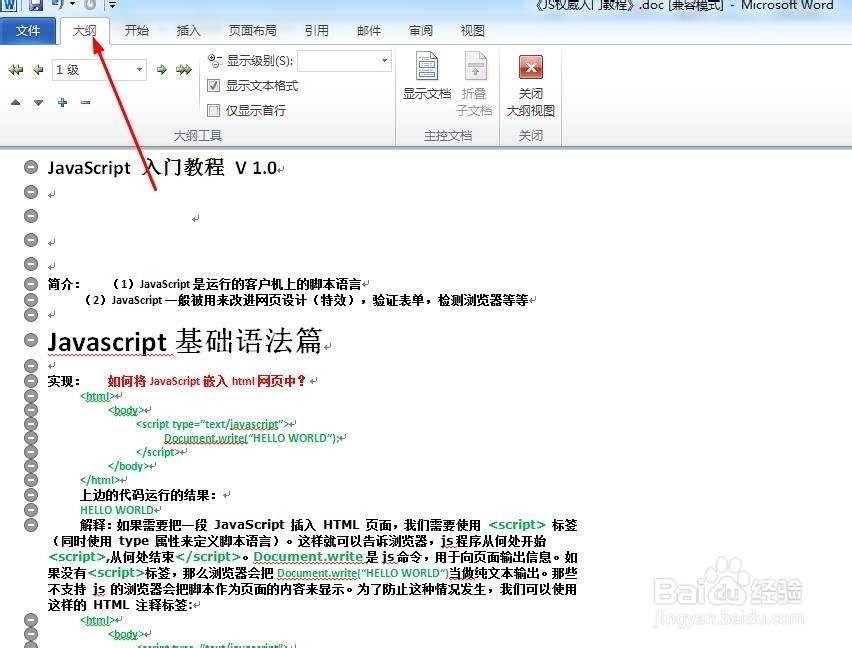Open the 文件 file menu
The width and height of the screenshot is (852, 648).
[28, 31]
